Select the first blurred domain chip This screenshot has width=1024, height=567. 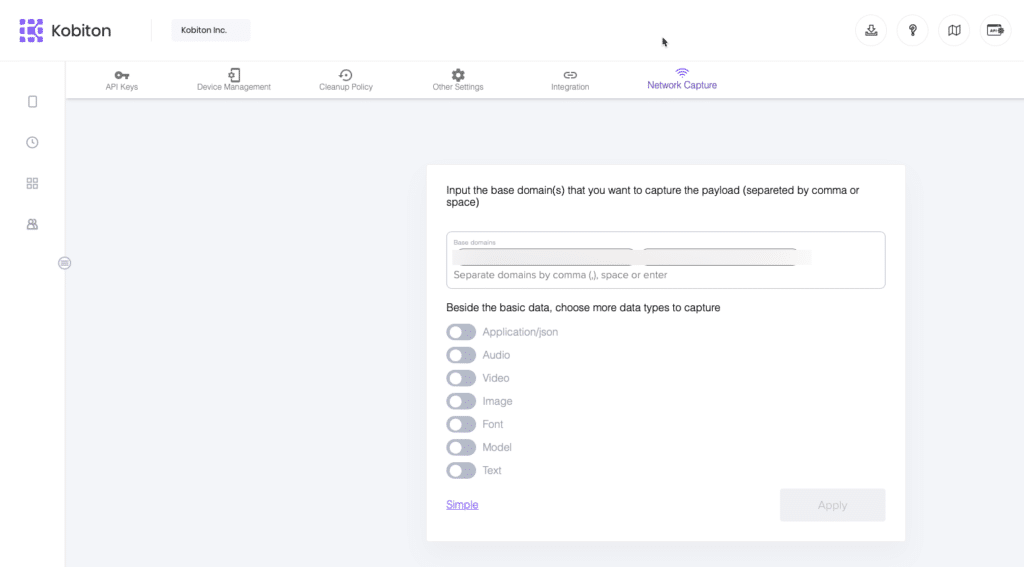[x=546, y=257]
